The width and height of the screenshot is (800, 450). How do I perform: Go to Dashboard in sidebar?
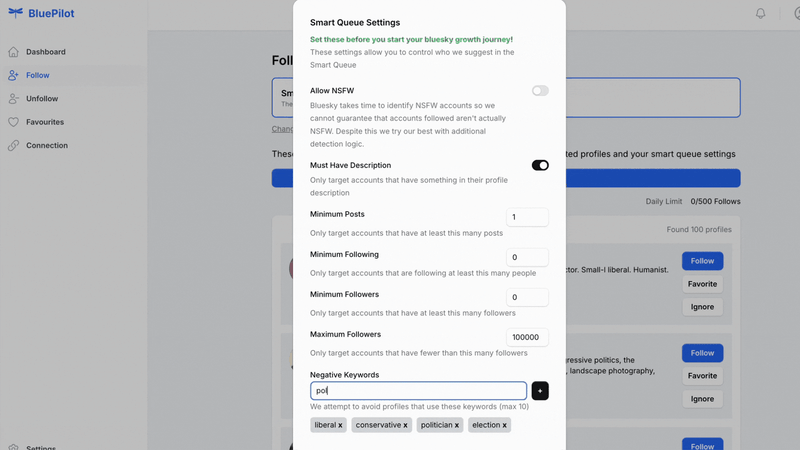[45, 52]
